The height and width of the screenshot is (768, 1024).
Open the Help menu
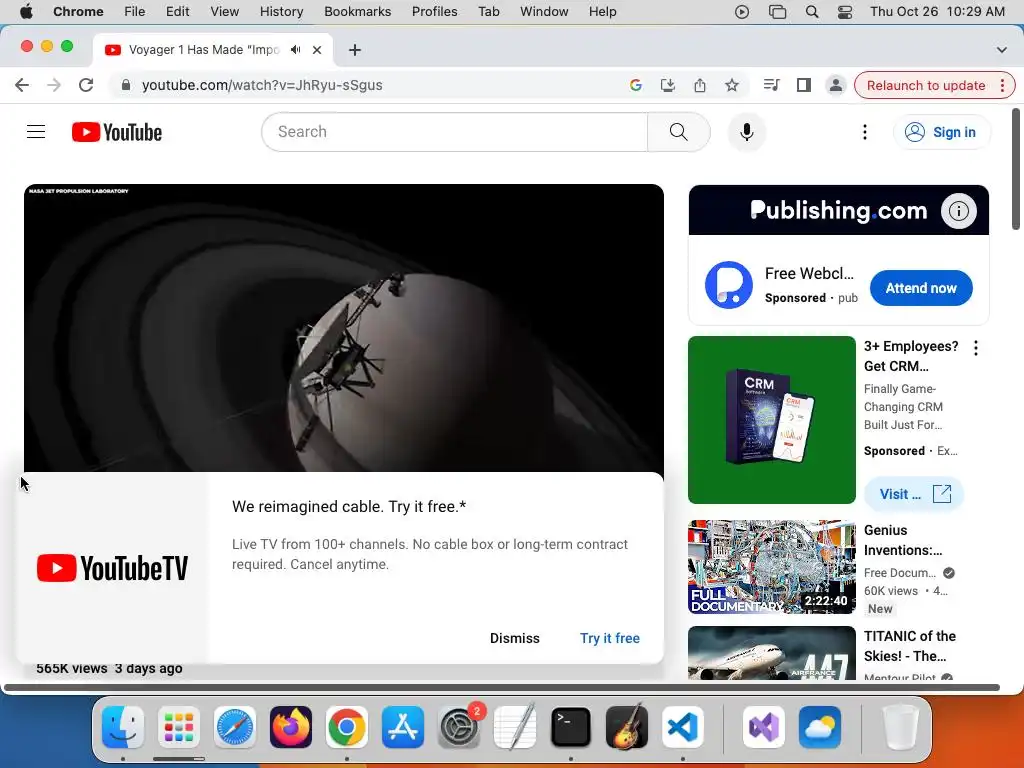pyautogui.click(x=602, y=11)
